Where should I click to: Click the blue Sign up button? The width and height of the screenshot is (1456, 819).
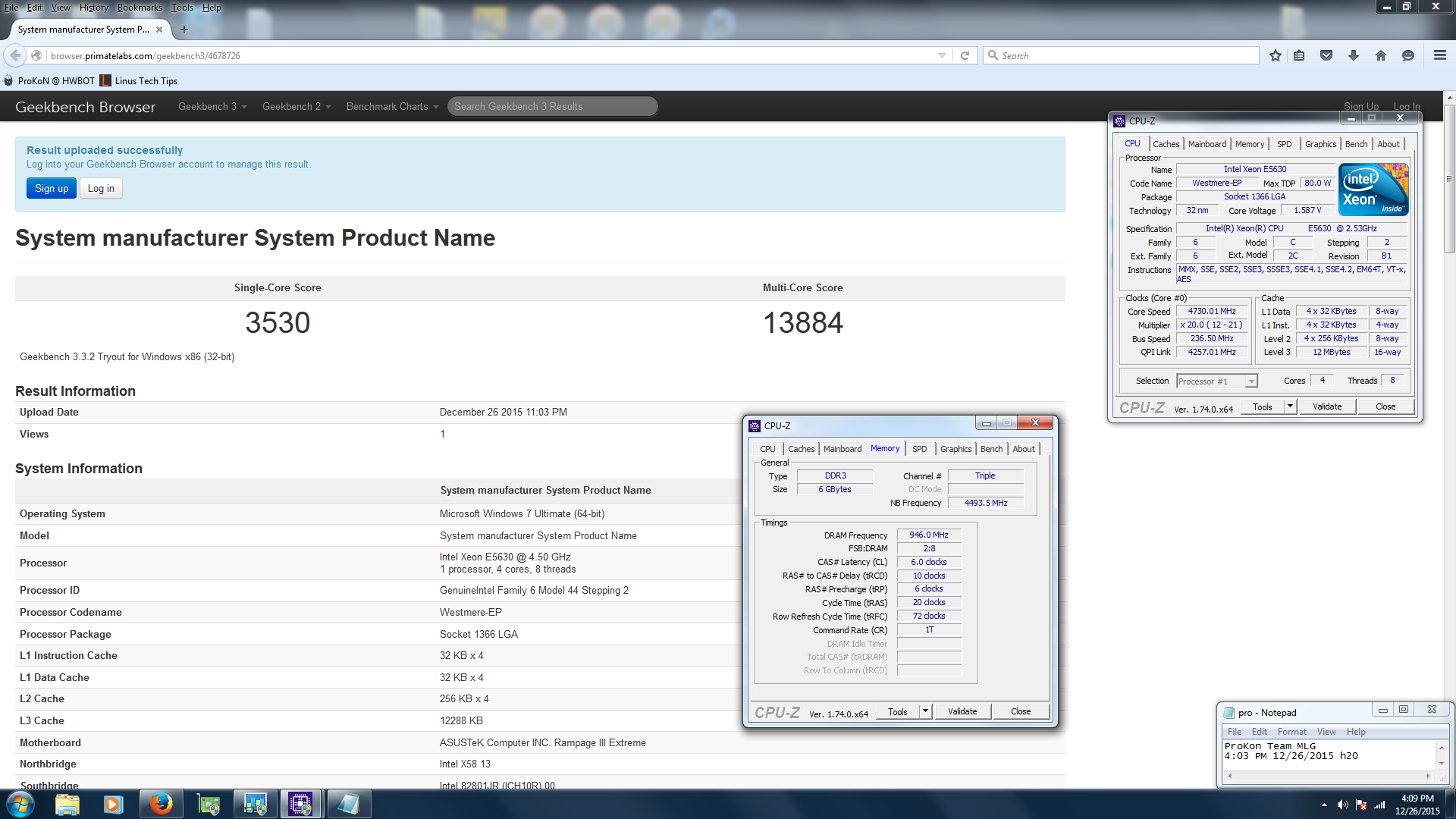(x=52, y=188)
